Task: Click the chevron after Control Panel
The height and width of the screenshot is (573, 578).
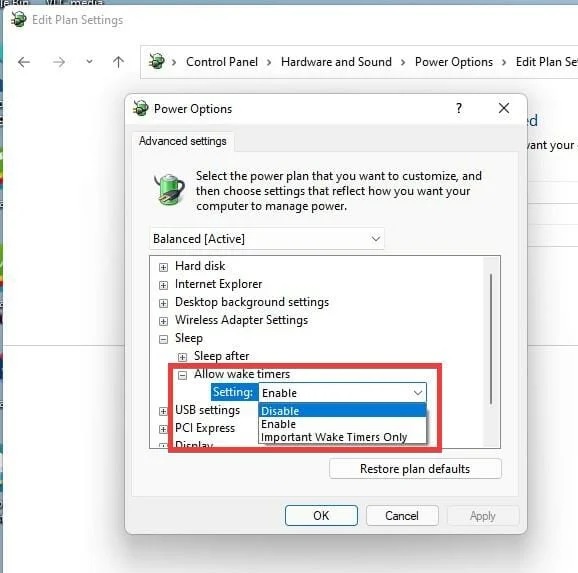Action: (269, 62)
